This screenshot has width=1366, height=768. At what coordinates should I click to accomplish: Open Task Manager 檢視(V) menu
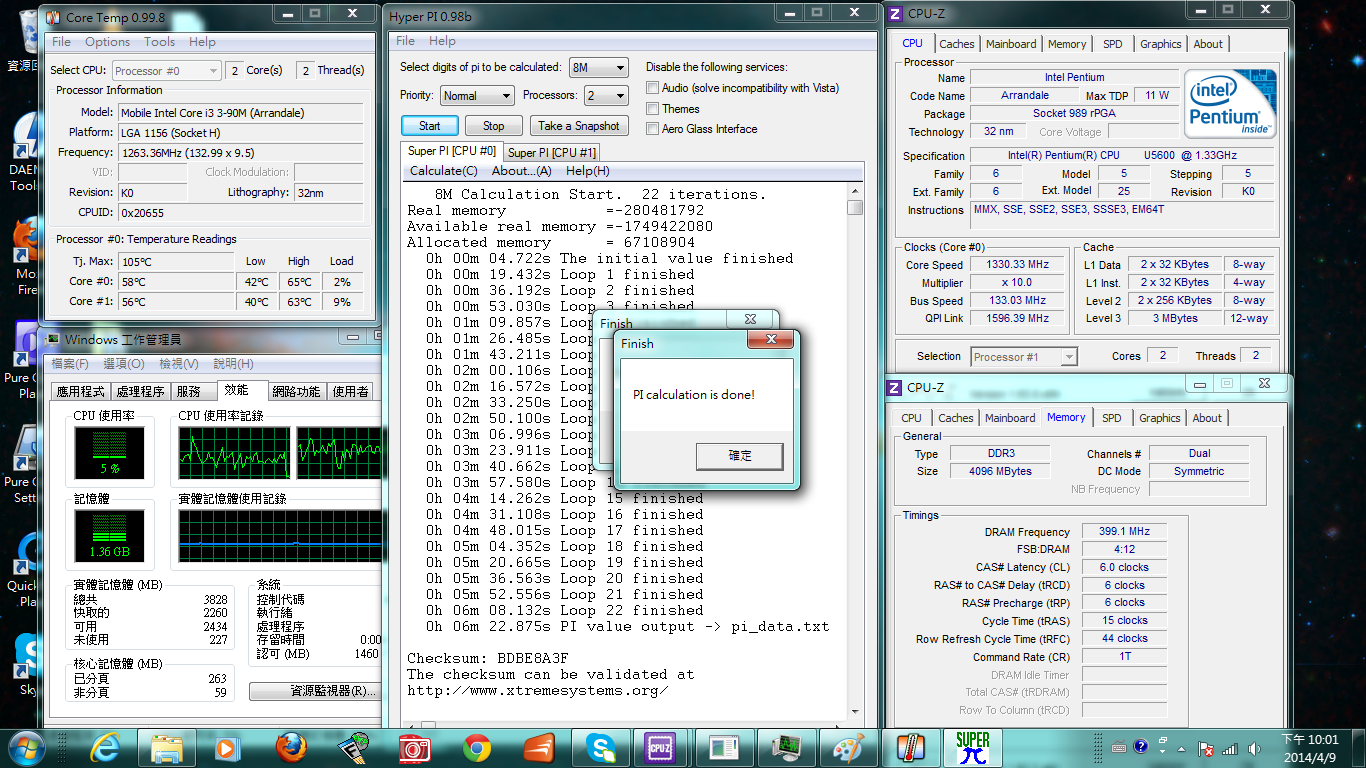178,364
